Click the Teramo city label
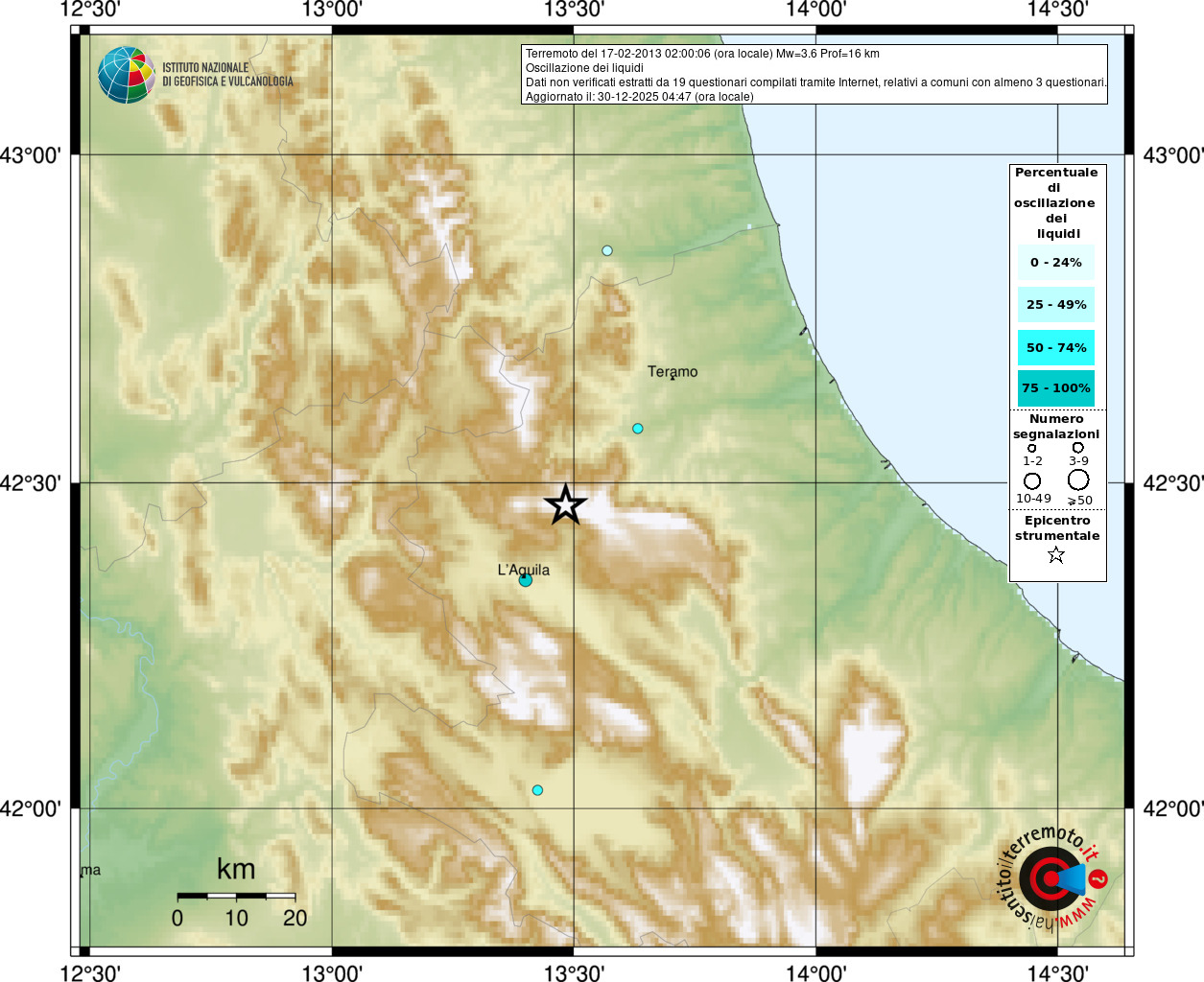This screenshot has height=982, width=1204. click(x=673, y=372)
